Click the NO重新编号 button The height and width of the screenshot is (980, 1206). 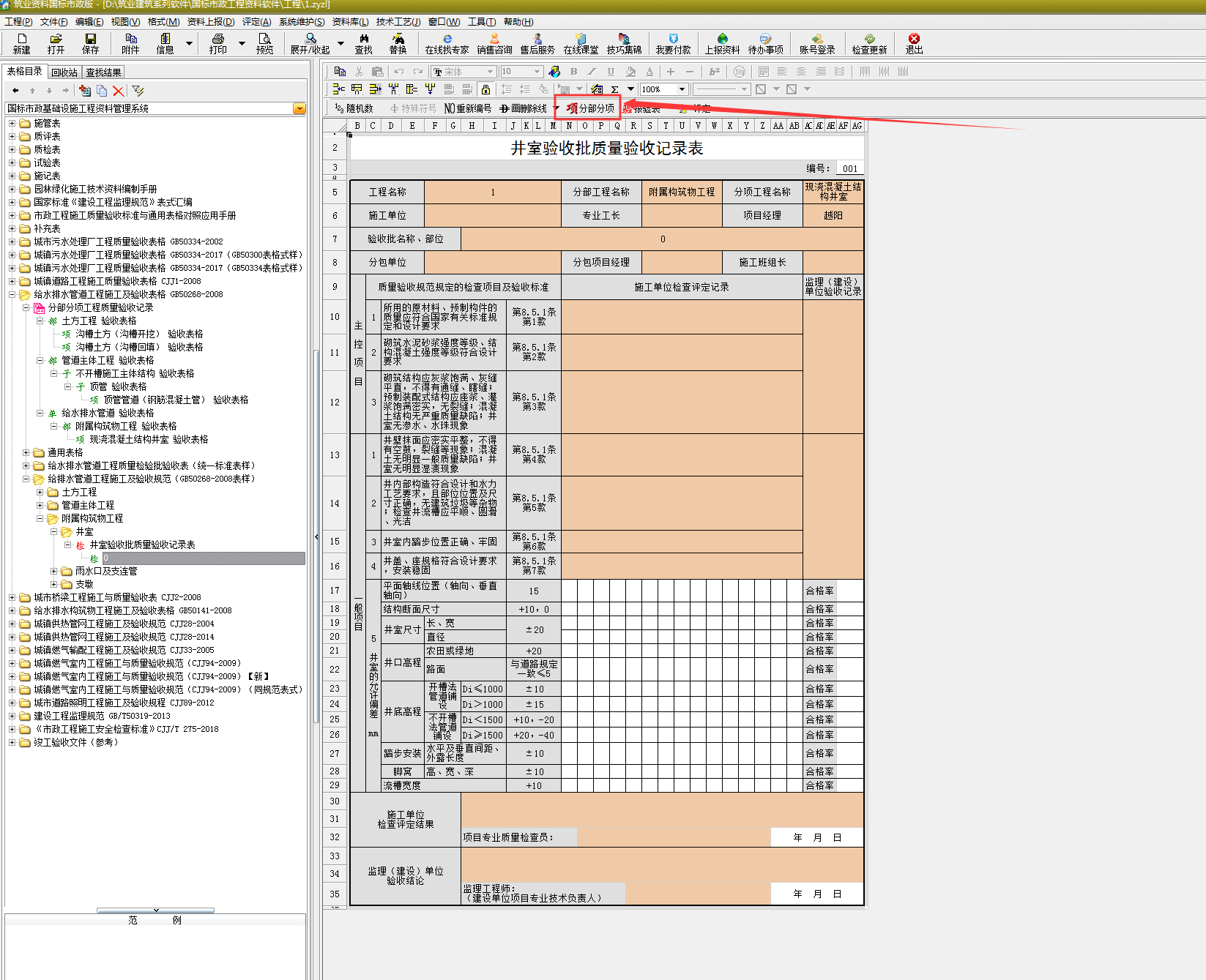click(x=467, y=108)
